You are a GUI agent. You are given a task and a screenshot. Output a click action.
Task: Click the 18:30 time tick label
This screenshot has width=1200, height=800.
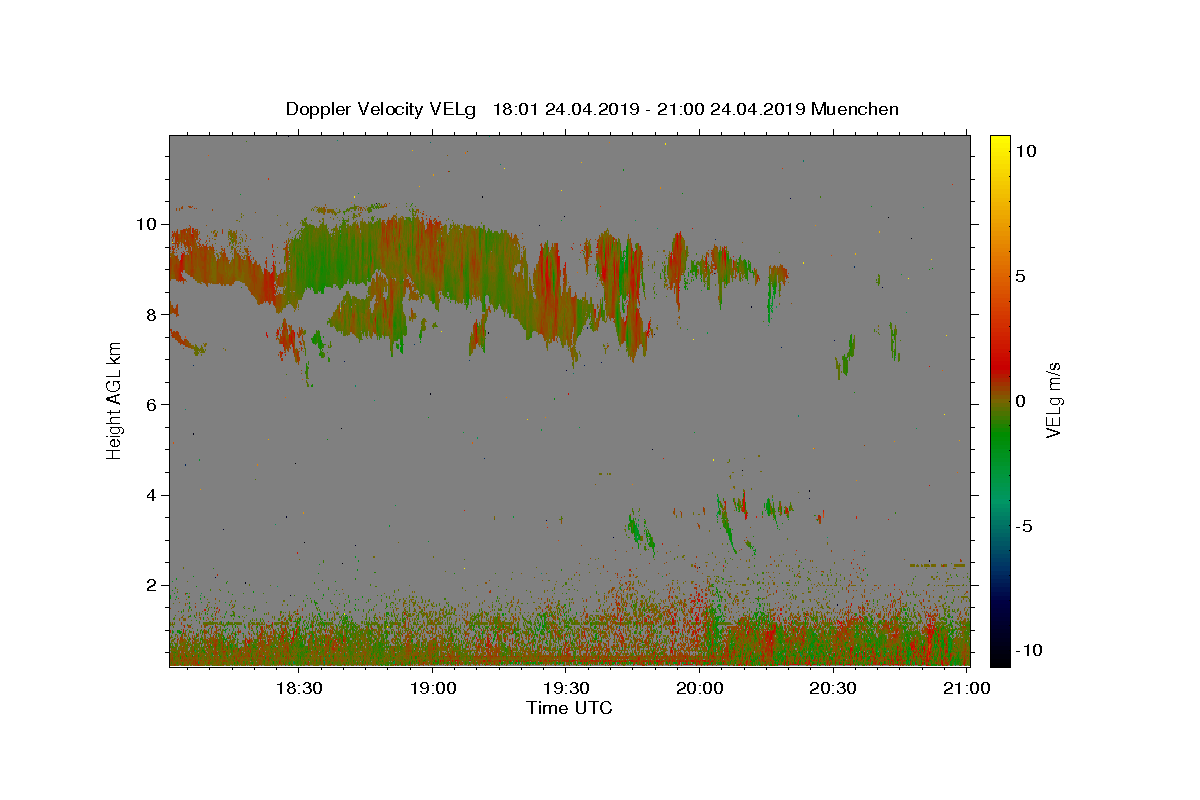299,688
